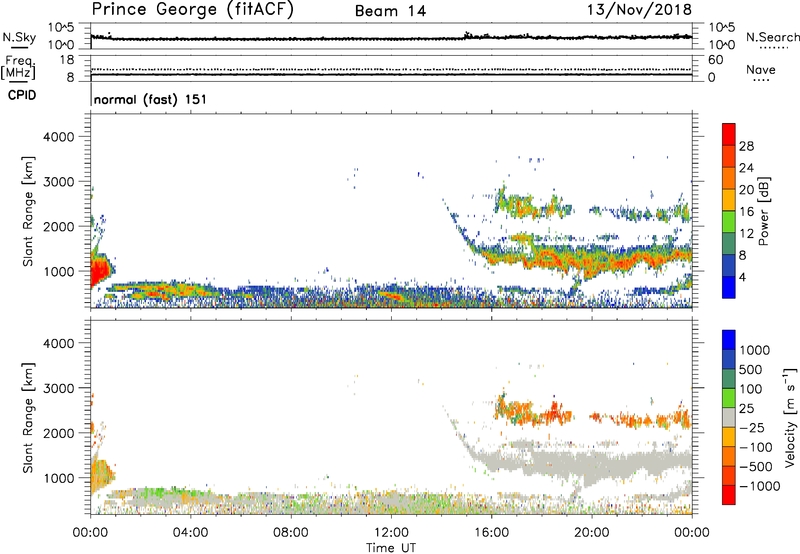
Task: Click the "4" label on power colorbar
Action: [742, 277]
